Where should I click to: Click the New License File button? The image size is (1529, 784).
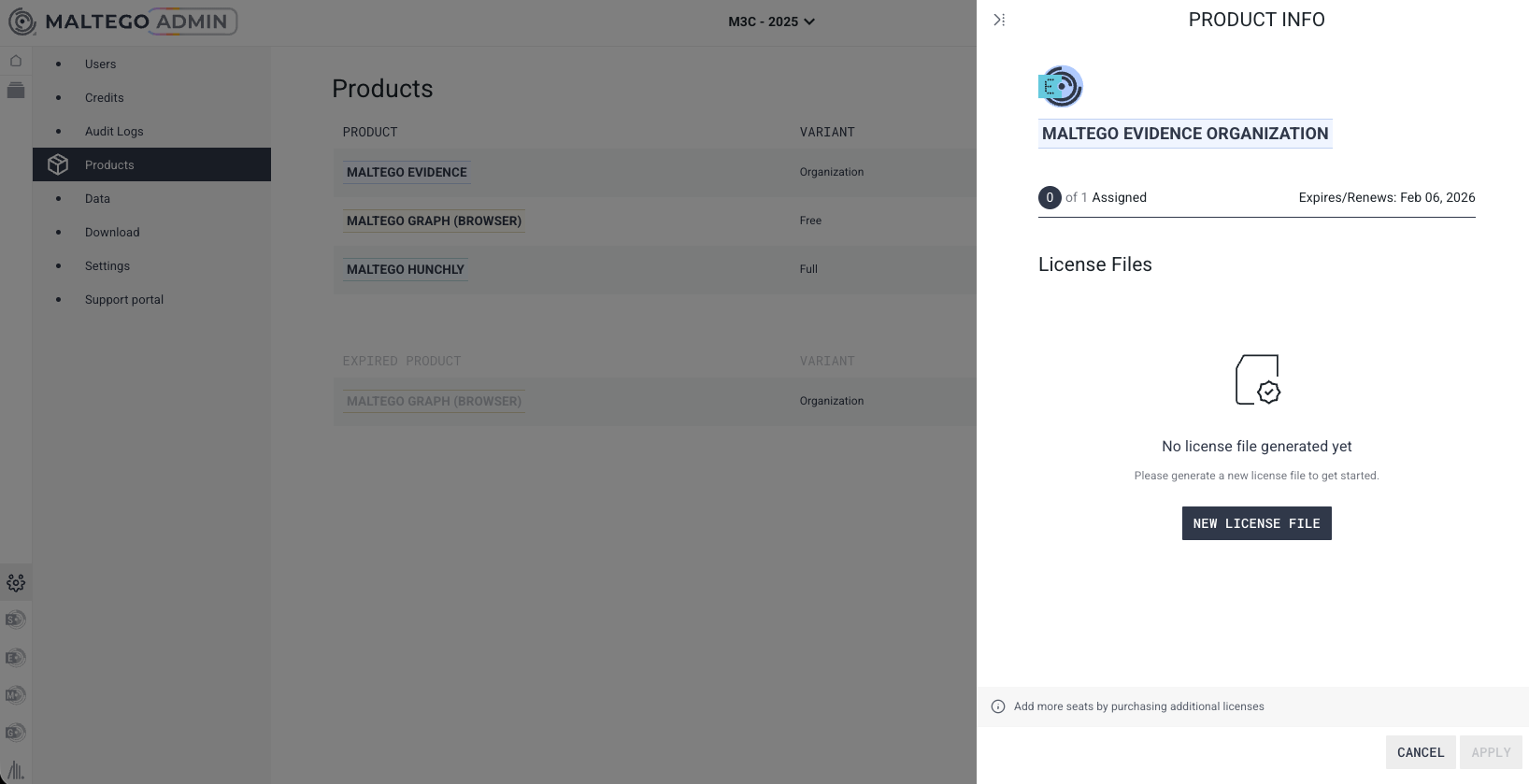pyautogui.click(x=1256, y=523)
